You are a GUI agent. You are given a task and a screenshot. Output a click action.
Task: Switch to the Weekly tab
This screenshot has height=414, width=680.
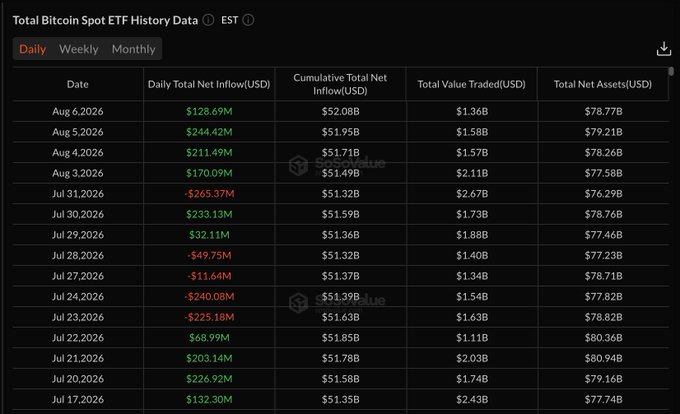[79, 49]
